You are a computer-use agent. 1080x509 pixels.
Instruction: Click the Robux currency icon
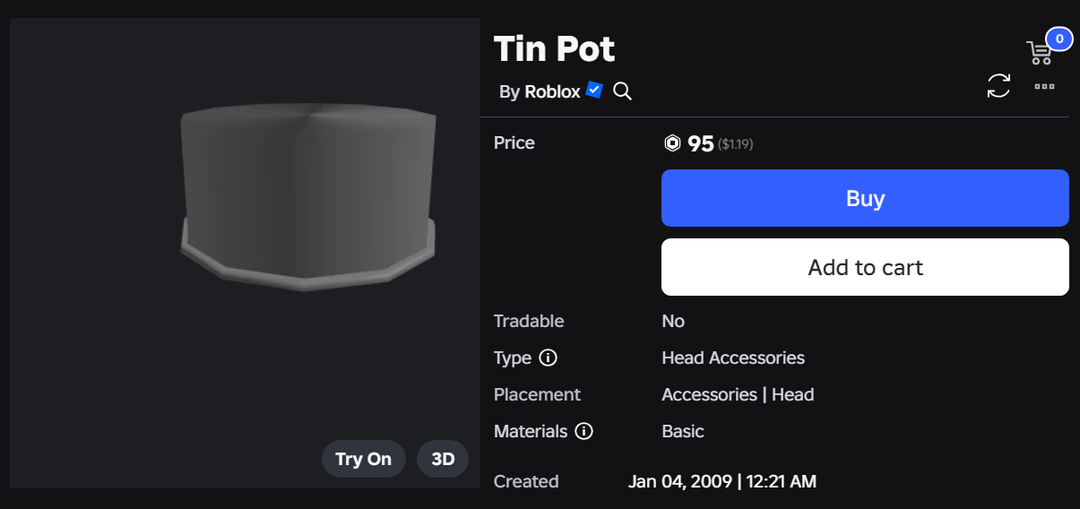(x=673, y=144)
